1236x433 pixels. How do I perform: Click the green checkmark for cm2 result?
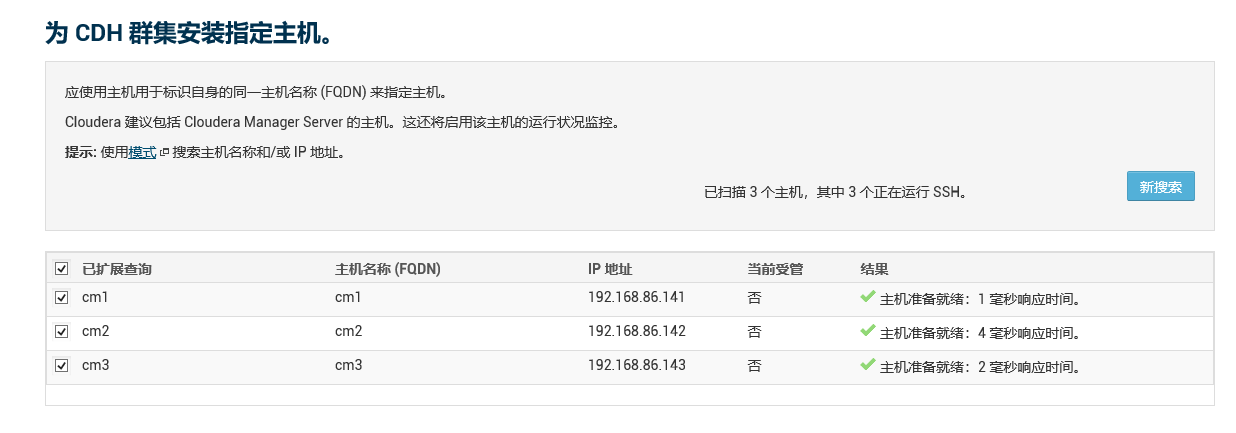click(x=867, y=331)
